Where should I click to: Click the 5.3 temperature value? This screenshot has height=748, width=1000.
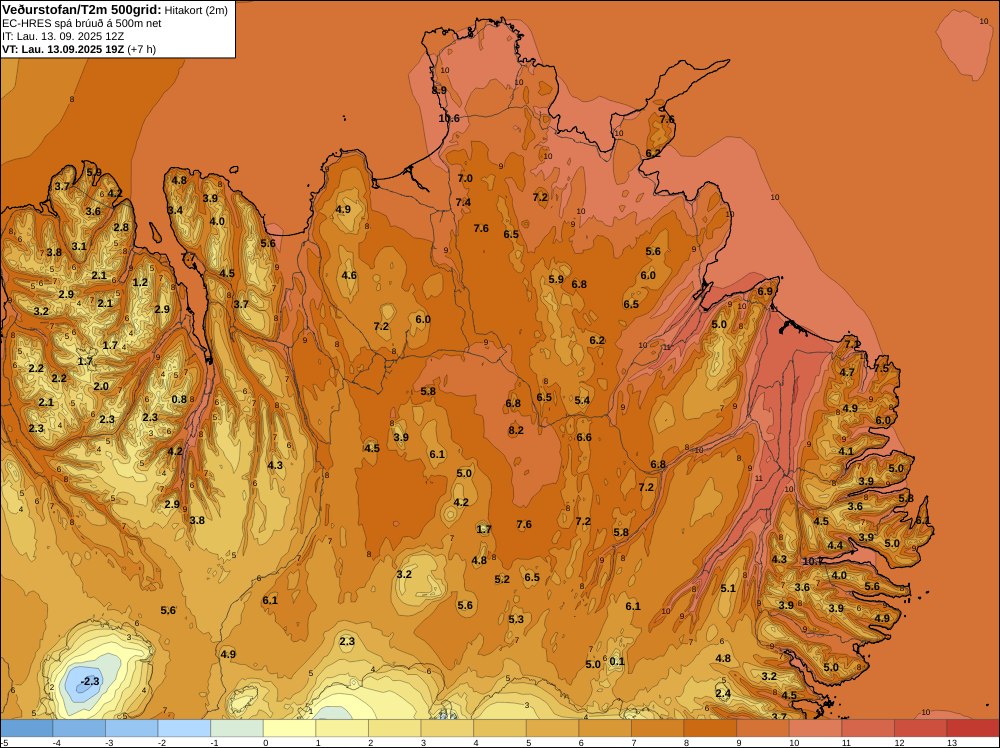516,619
